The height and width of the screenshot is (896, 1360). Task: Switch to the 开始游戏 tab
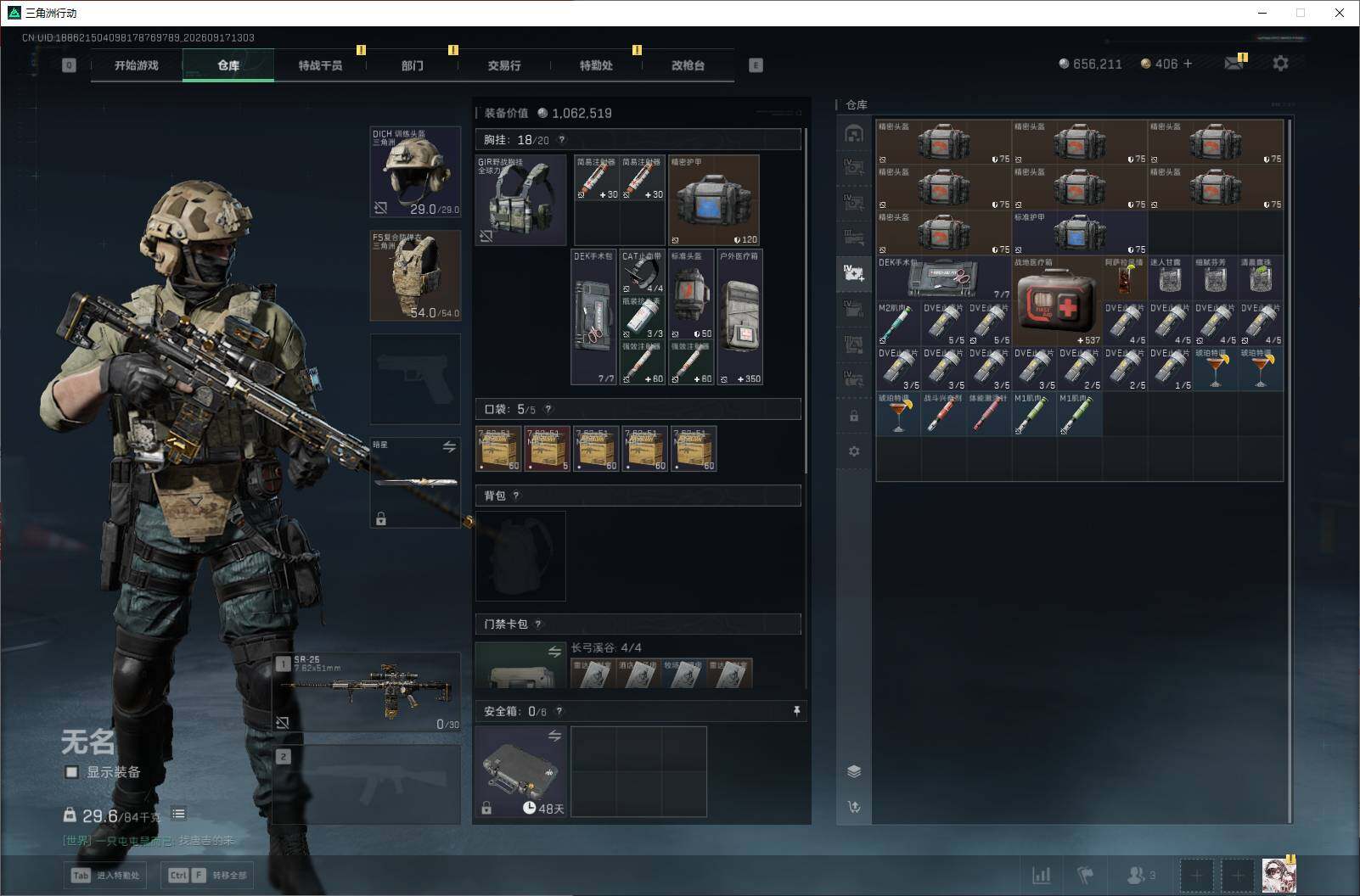[x=137, y=65]
